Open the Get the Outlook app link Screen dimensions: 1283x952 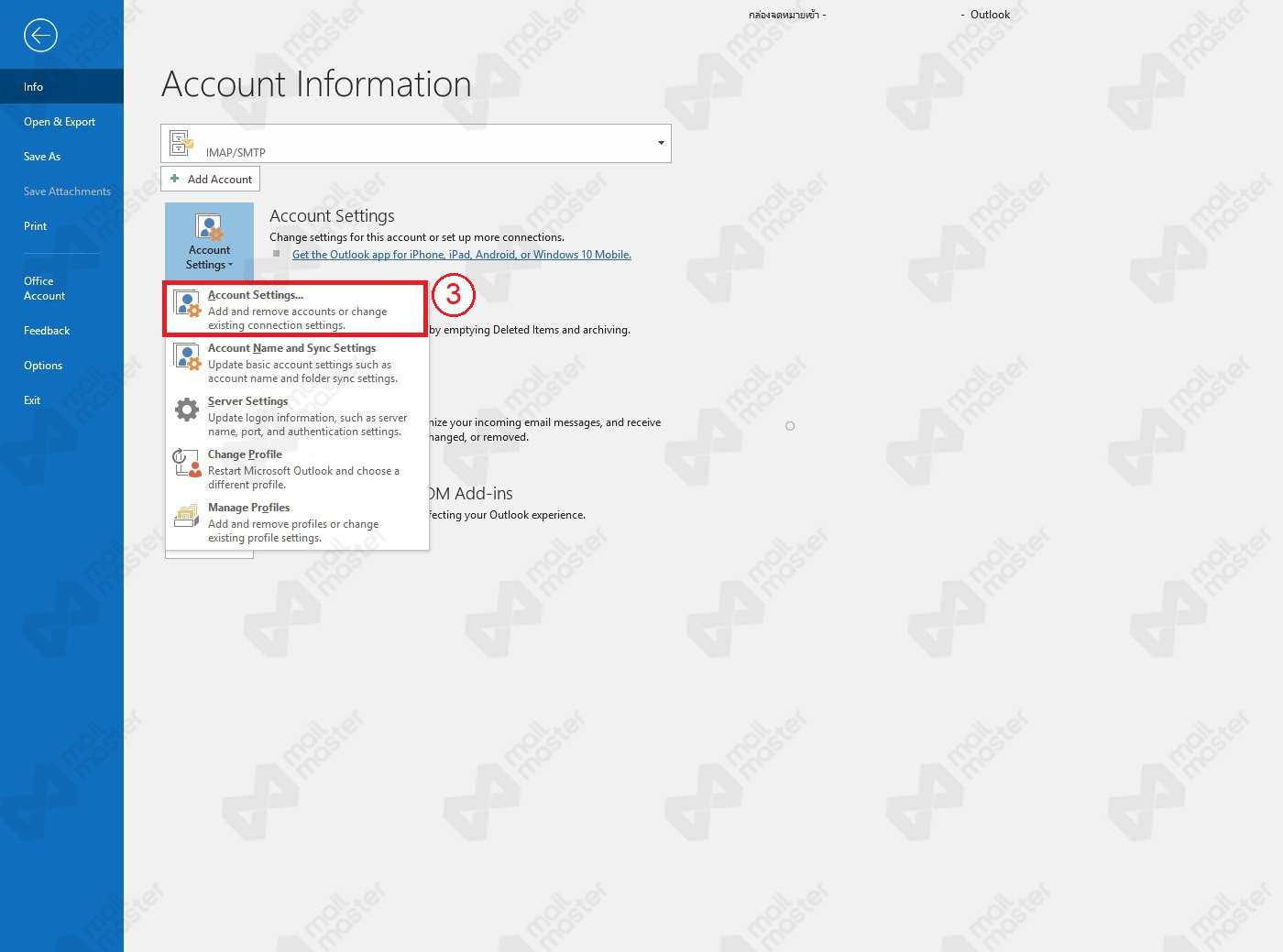pyautogui.click(x=461, y=255)
